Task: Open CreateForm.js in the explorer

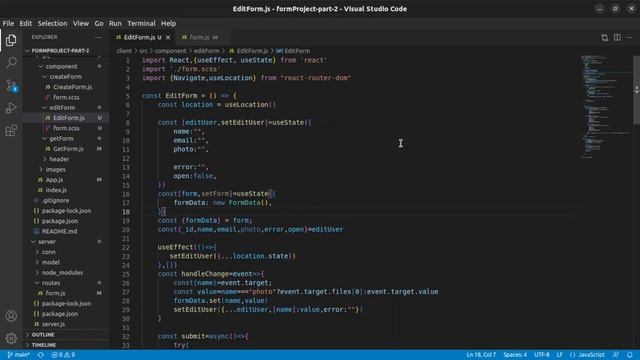Action: pyautogui.click(x=72, y=87)
